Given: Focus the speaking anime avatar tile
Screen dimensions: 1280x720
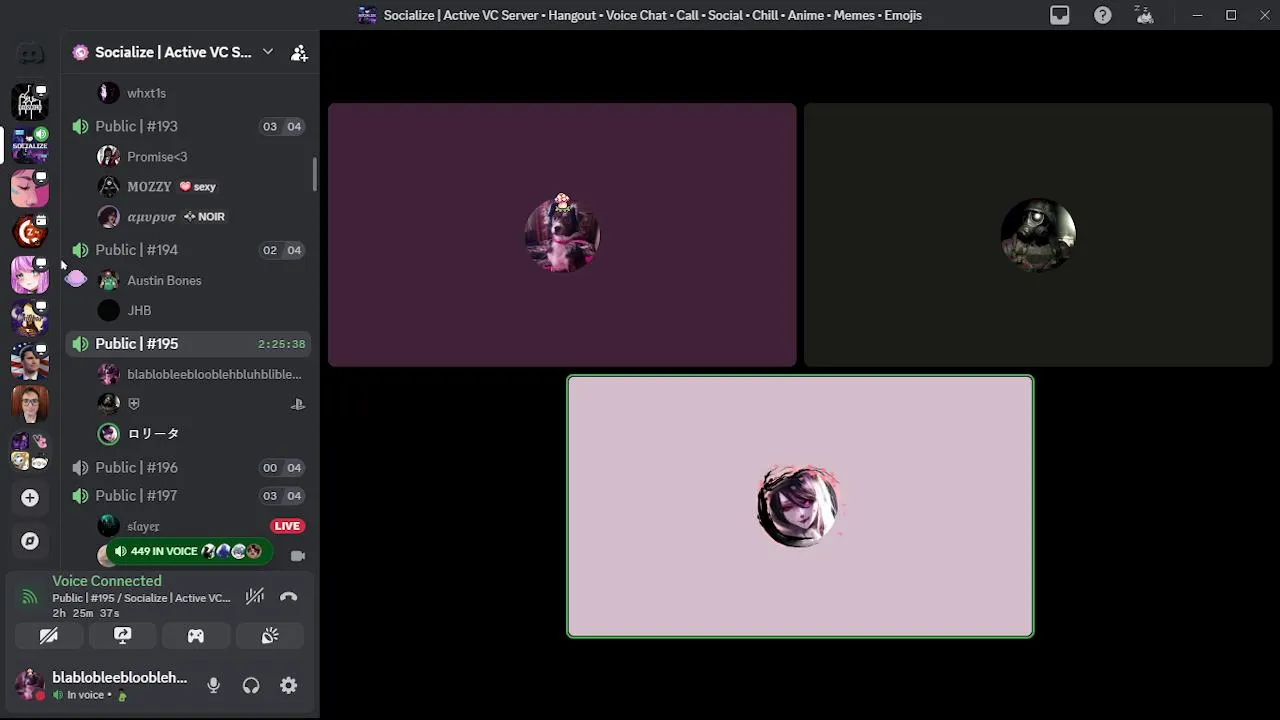Looking at the screenshot, I should pos(800,506).
